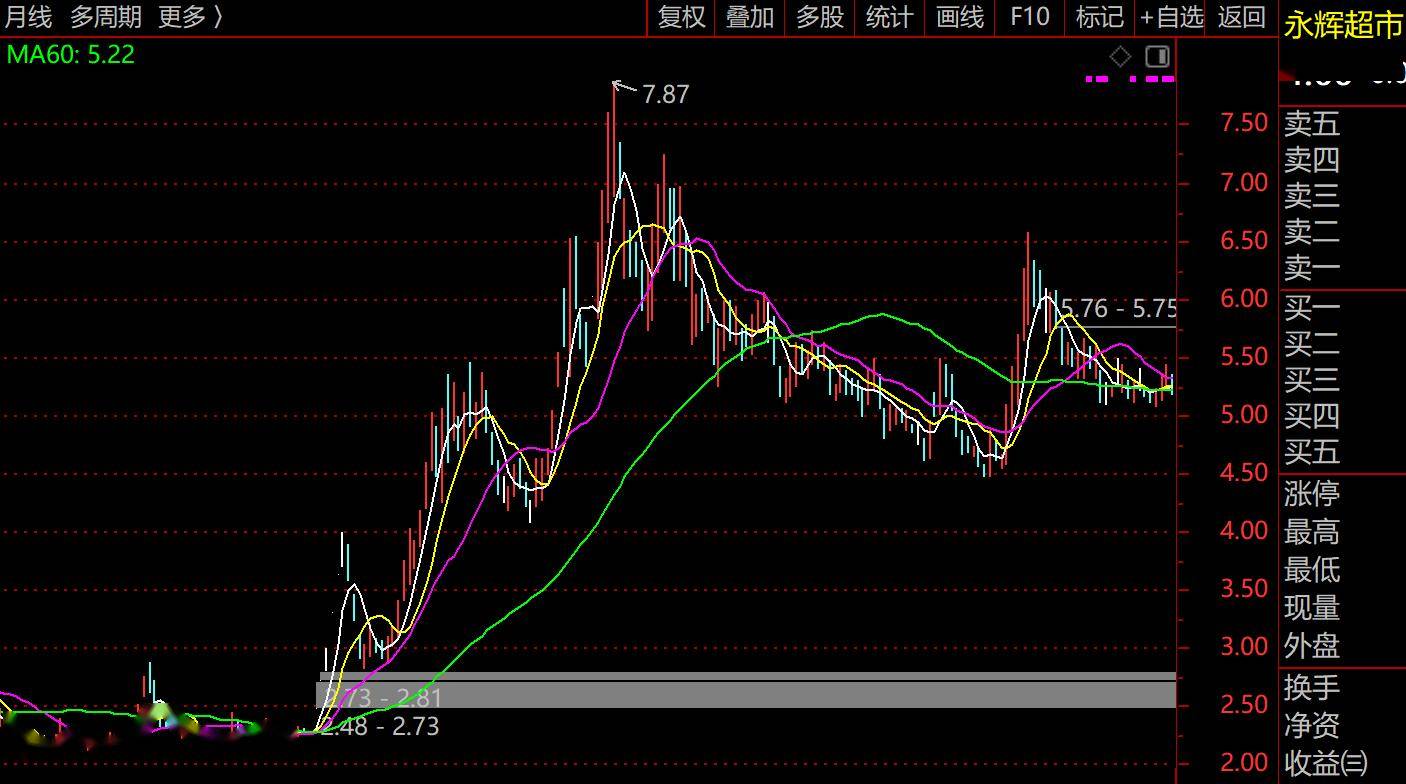Select the MA60: 5.22 indicator label

(x=70, y=55)
